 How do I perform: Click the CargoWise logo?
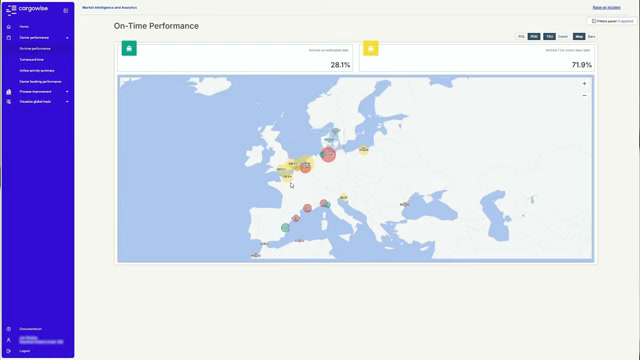coord(27,9)
